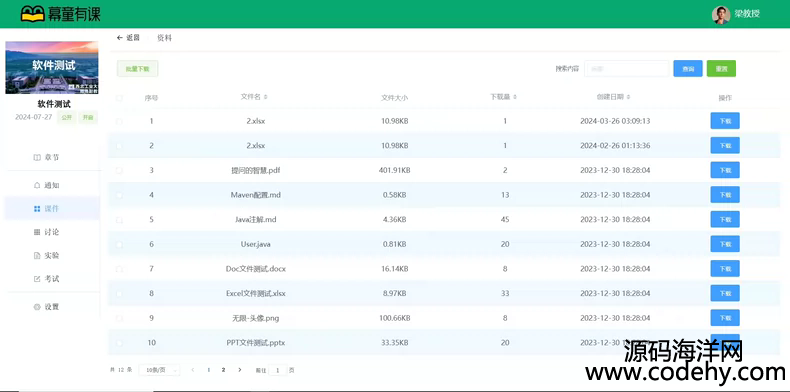This screenshot has height=392, width=790.
Task: Click the 幕童有课 book logo icon
Action: [x=32, y=14]
